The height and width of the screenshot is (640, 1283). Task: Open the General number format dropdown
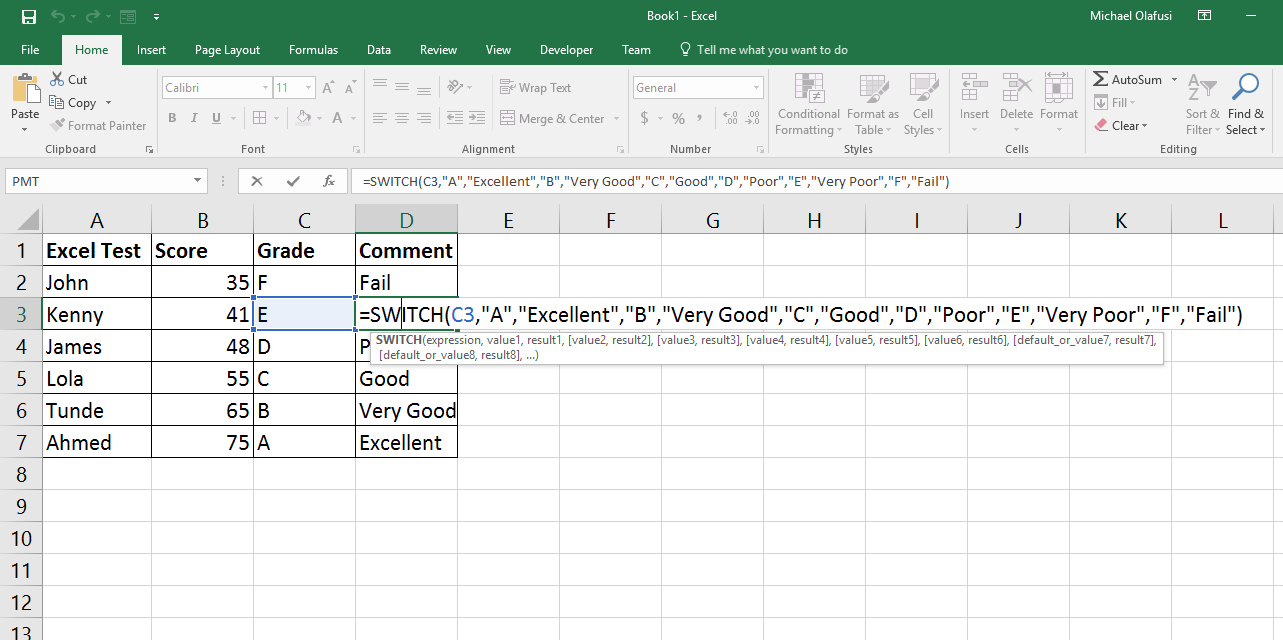pyautogui.click(x=756, y=88)
